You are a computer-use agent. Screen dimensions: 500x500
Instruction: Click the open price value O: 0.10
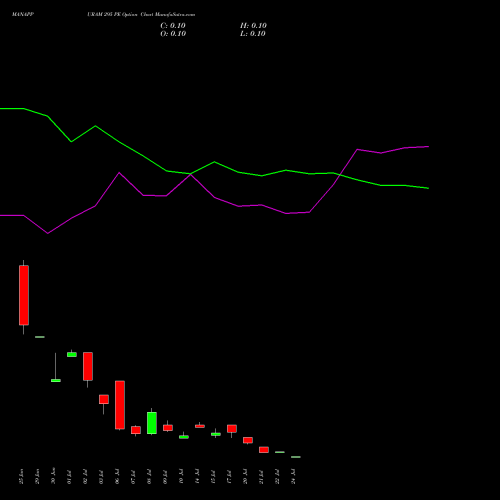[x=173, y=34]
